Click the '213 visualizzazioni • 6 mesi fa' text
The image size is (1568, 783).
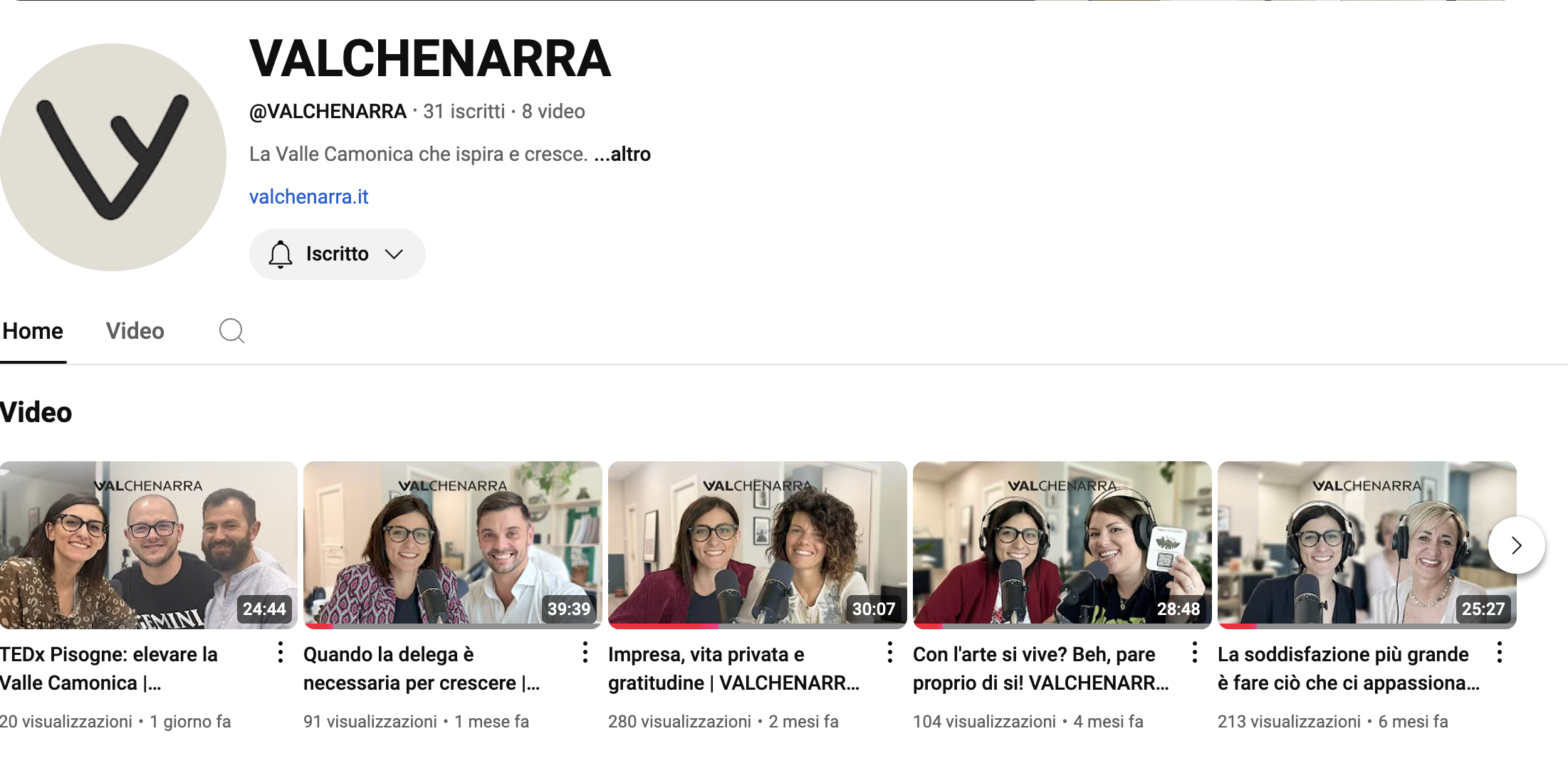[x=1333, y=722]
